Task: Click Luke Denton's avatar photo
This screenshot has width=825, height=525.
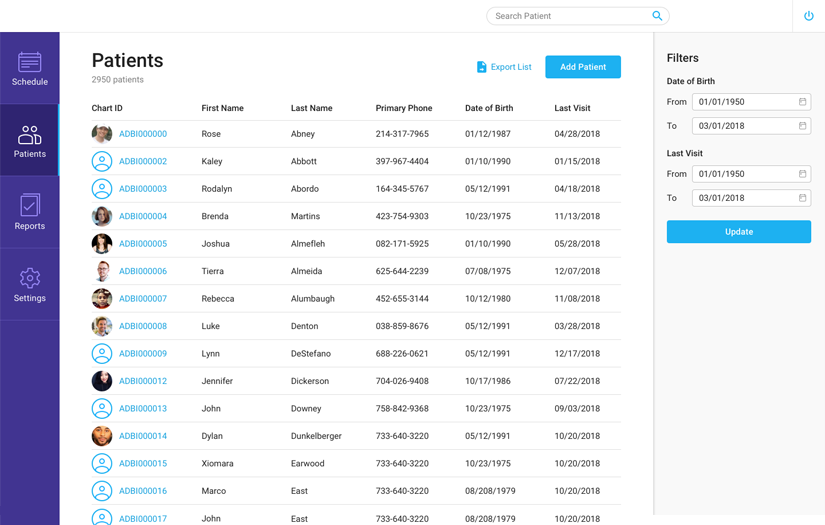Action: (102, 326)
